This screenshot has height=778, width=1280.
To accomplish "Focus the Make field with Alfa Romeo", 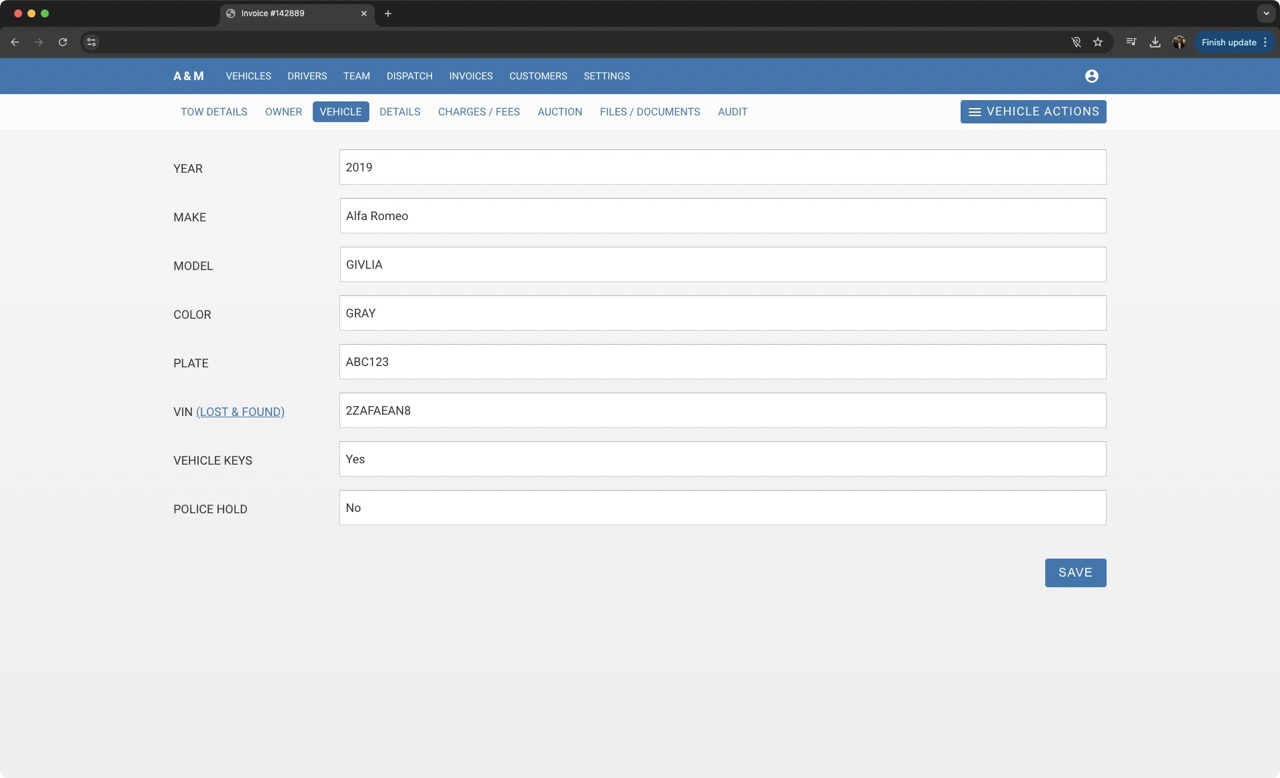I will (x=722, y=216).
